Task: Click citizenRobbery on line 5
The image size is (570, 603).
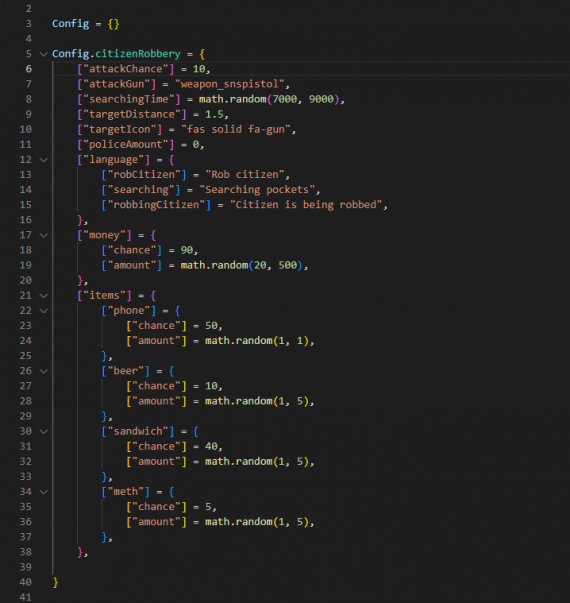Action: (138, 54)
